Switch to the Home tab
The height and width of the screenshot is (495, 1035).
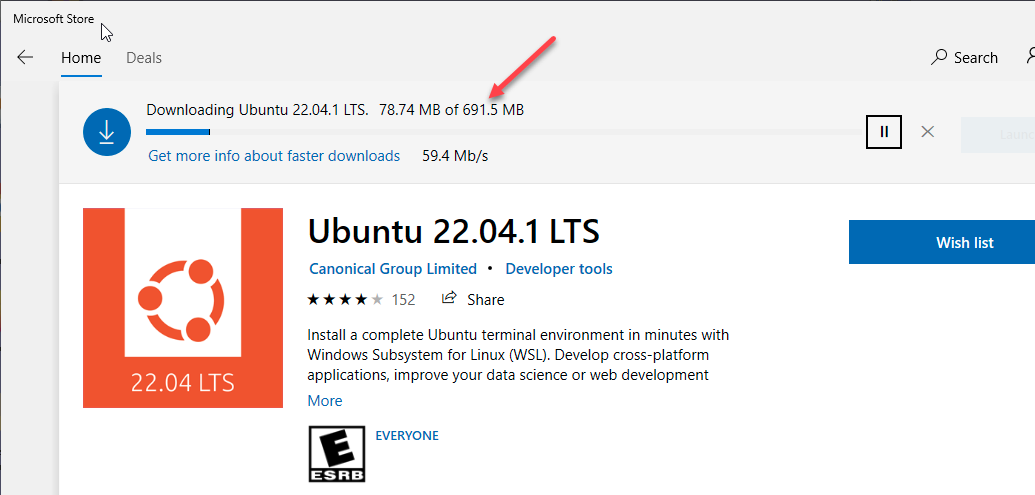click(81, 58)
